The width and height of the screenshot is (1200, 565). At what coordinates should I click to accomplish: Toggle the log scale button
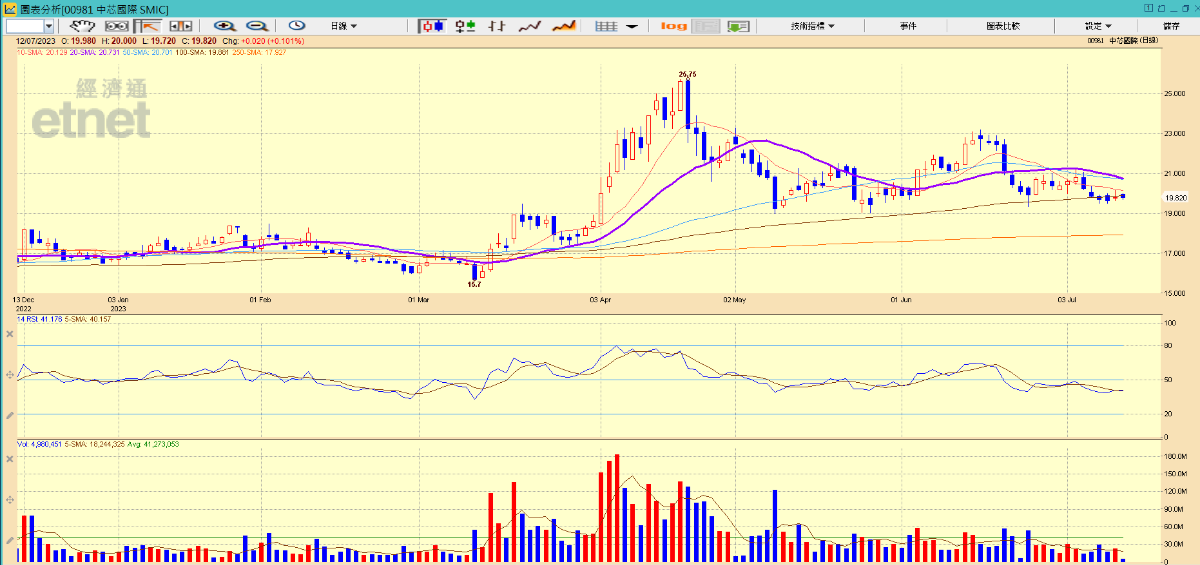(x=674, y=26)
